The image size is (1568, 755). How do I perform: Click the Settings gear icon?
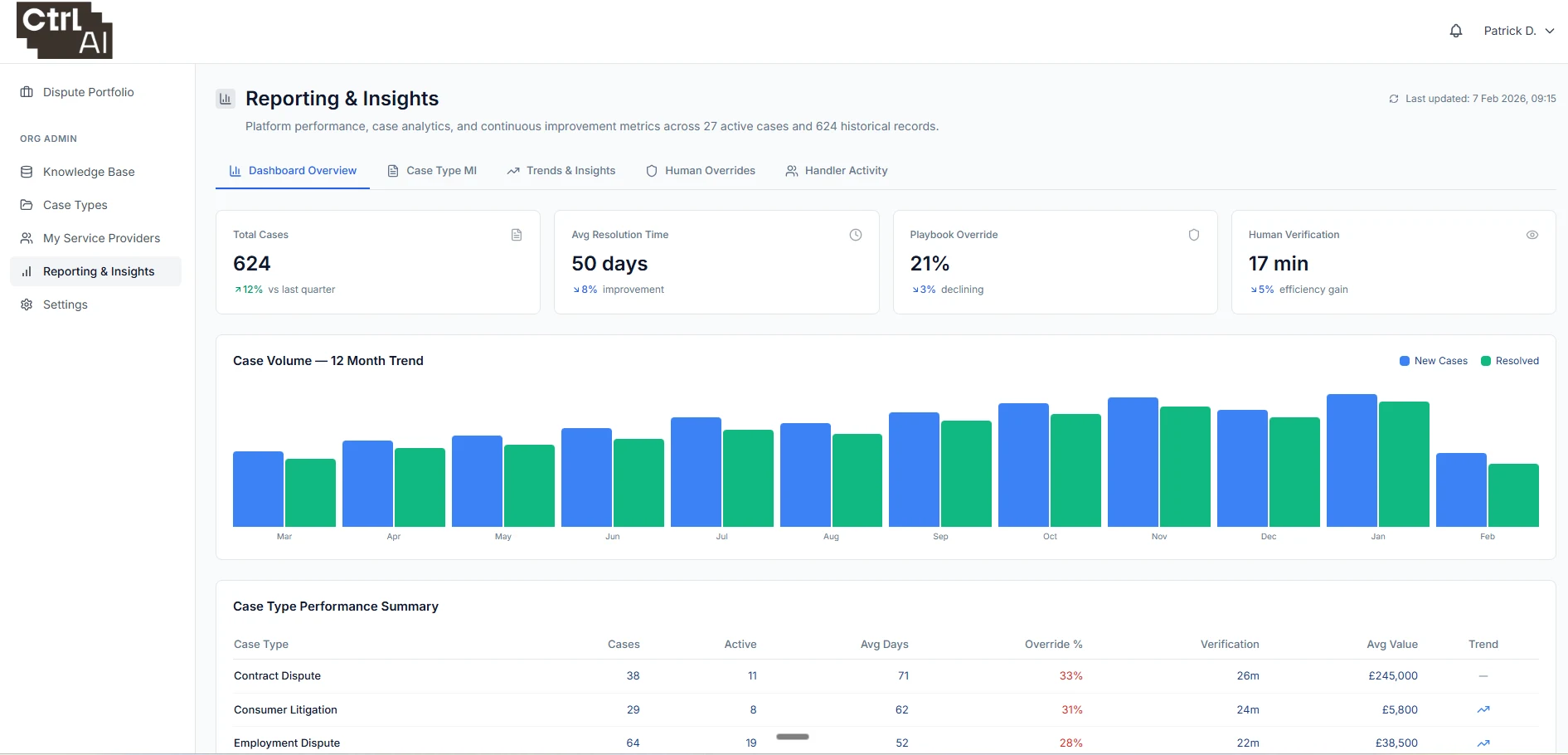27,304
